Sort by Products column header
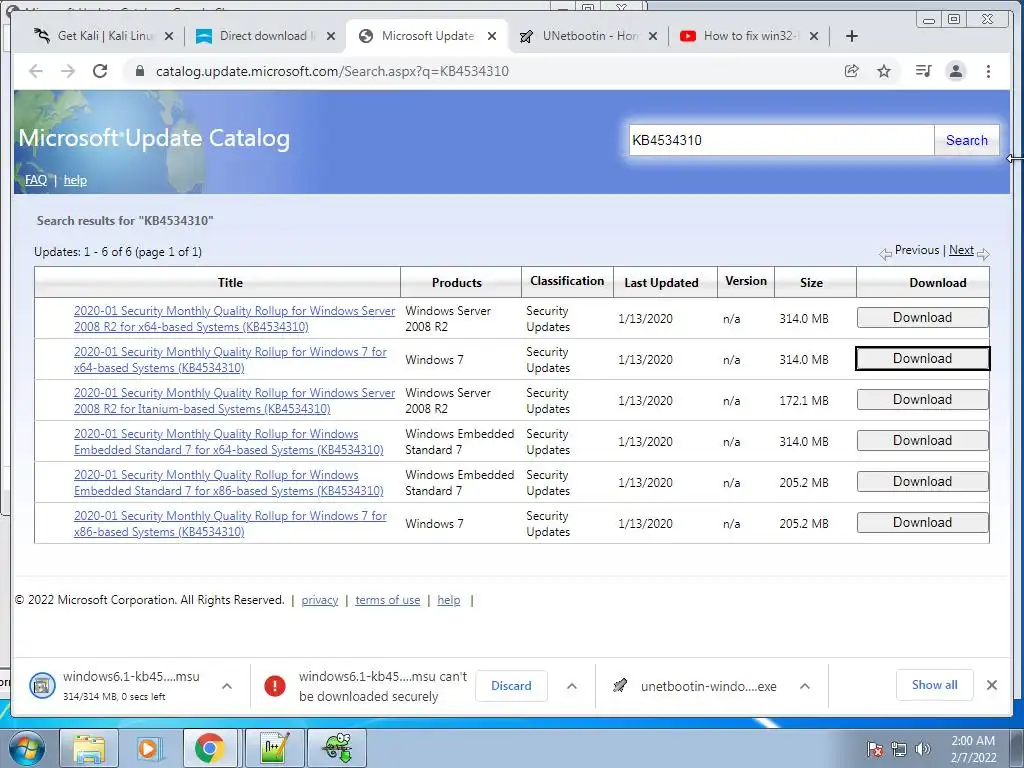The height and width of the screenshot is (768, 1024). click(456, 282)
